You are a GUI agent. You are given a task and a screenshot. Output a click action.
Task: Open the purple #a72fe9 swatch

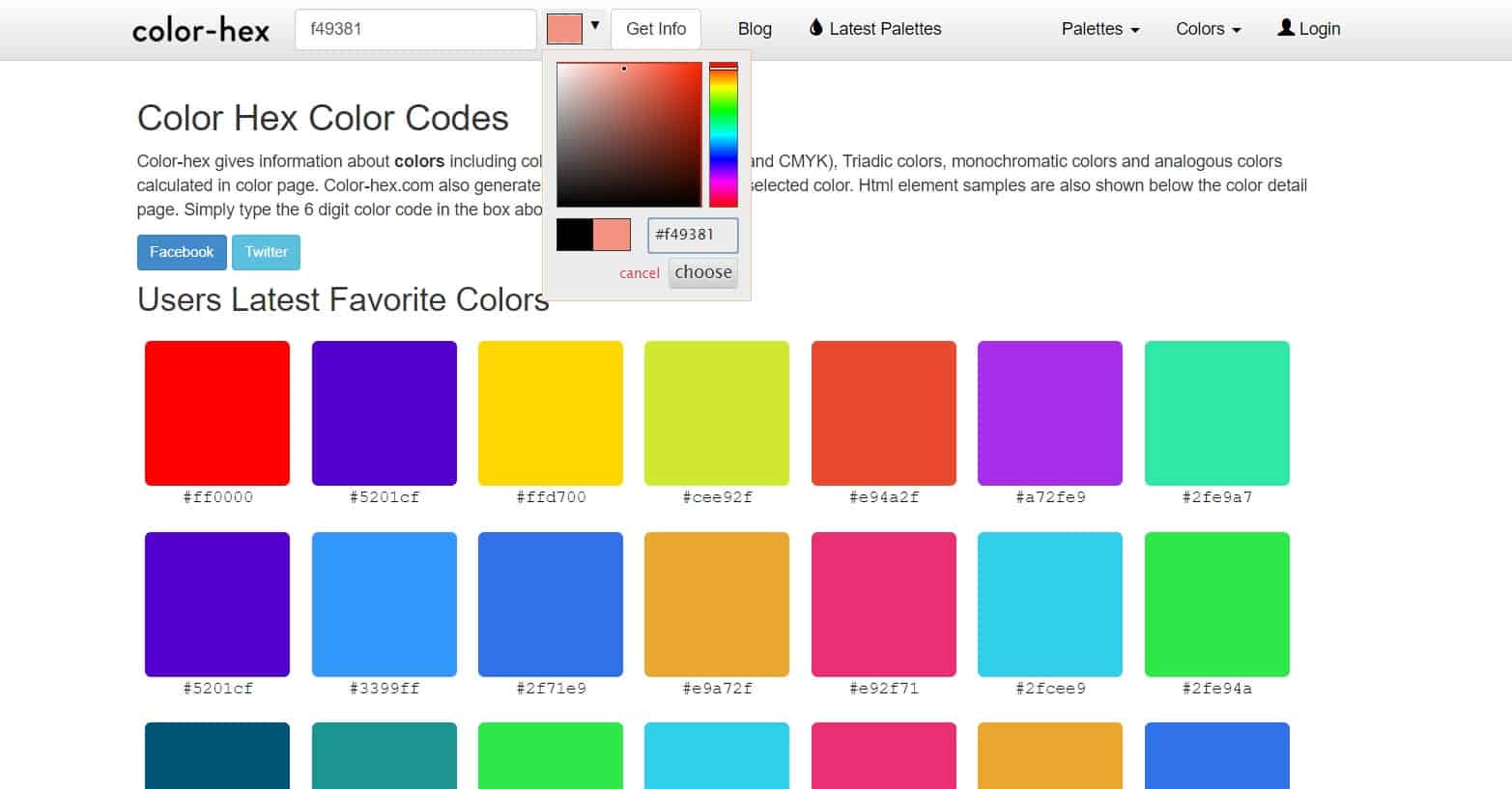[x=1050, y=413]
